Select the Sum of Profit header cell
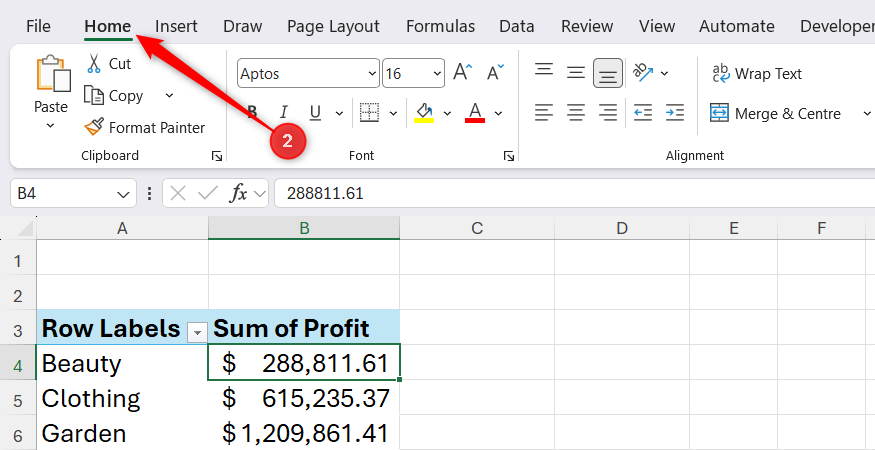 click(x=304, y=328)
